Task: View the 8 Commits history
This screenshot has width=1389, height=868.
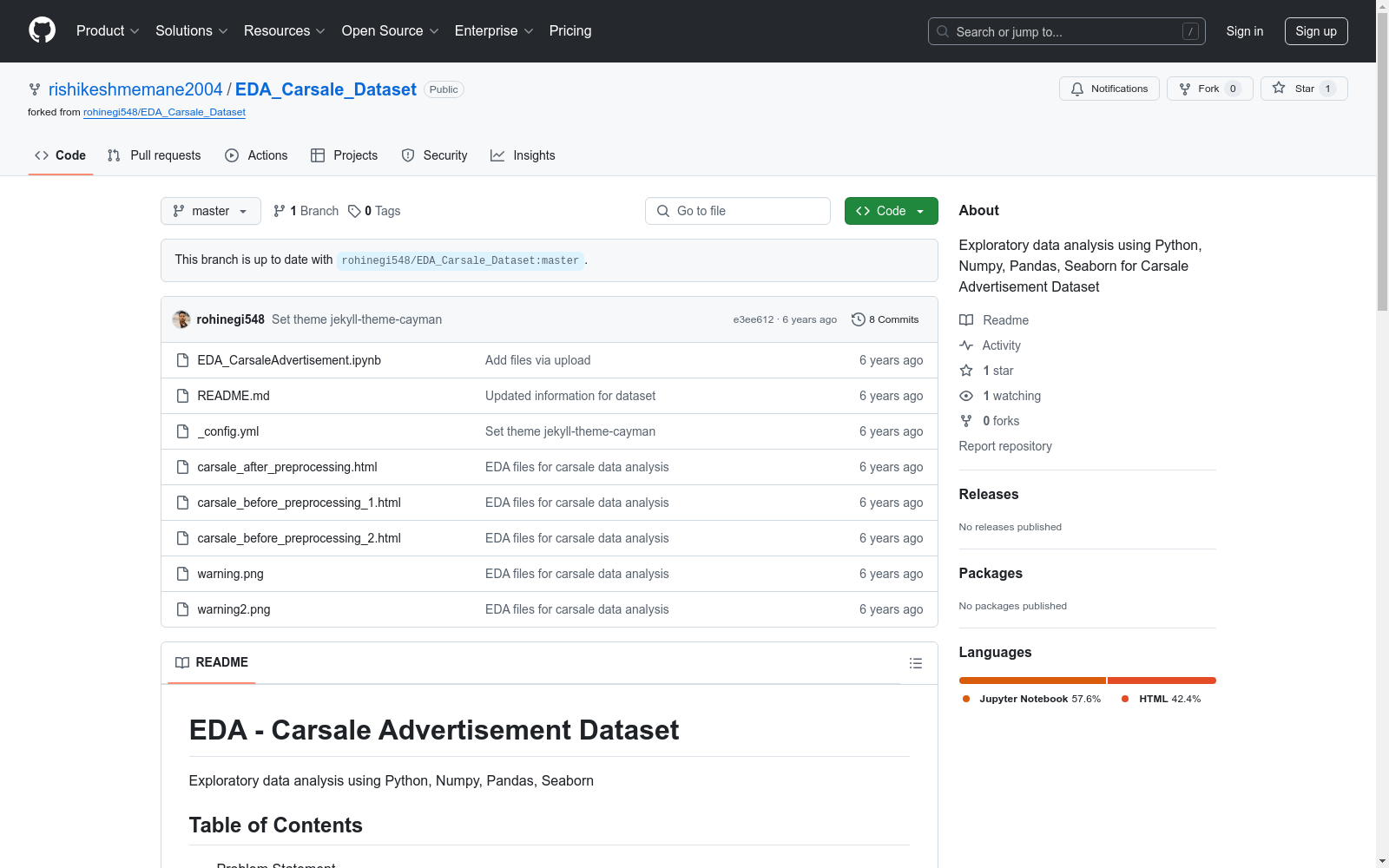Action: 885,319
